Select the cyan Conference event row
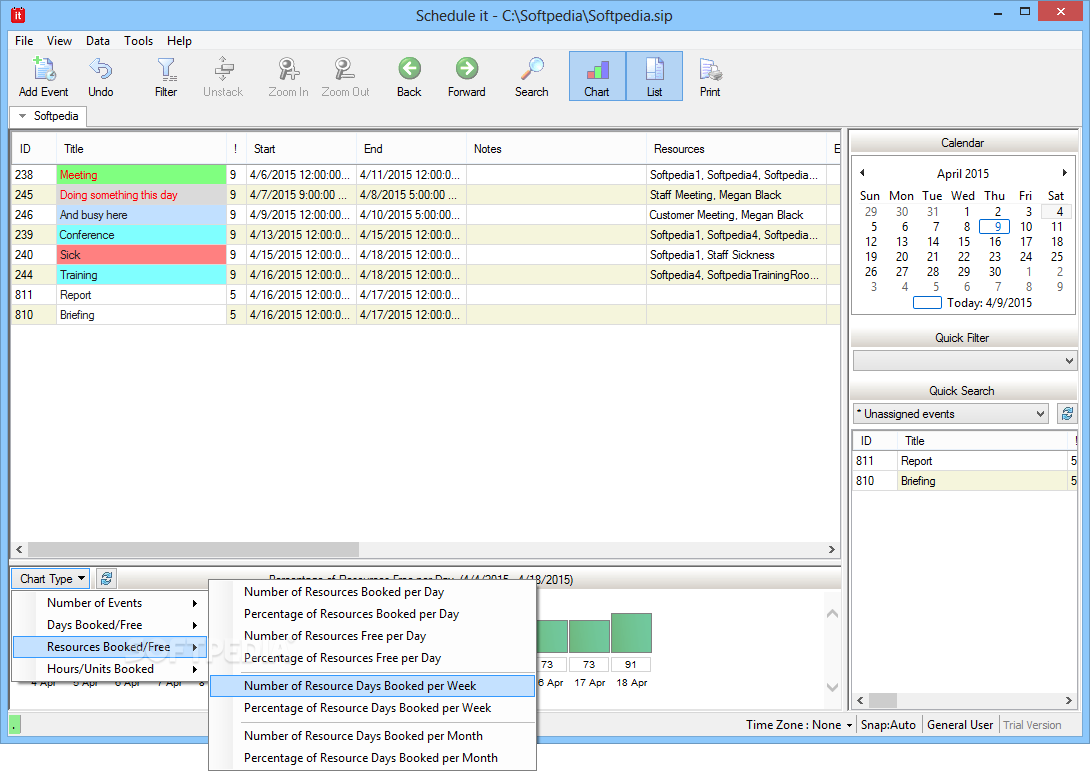The height and width of the screenshot is (771, 1090). click(x=425, y=235)
